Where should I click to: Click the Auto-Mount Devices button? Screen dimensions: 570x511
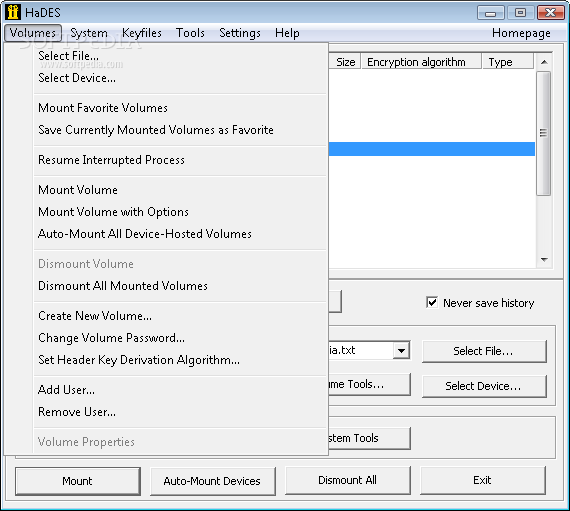pyautogui.click(x=212, y=481)
